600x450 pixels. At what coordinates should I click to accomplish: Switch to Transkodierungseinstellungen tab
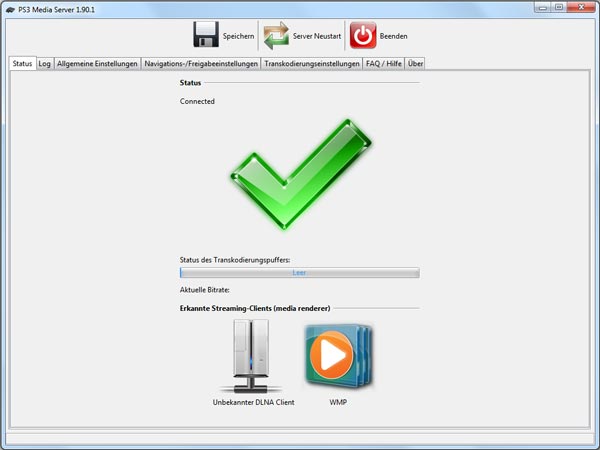point(312,64)
